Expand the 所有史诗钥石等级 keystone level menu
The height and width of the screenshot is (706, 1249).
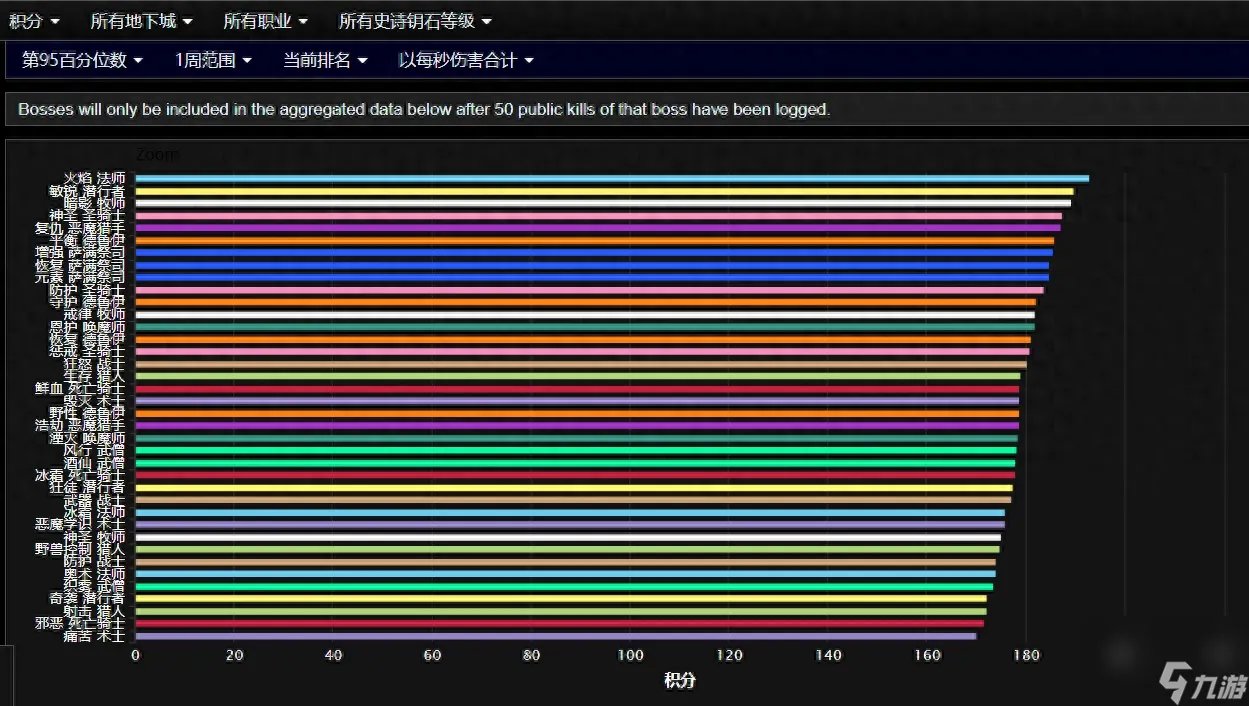point(415,20)
